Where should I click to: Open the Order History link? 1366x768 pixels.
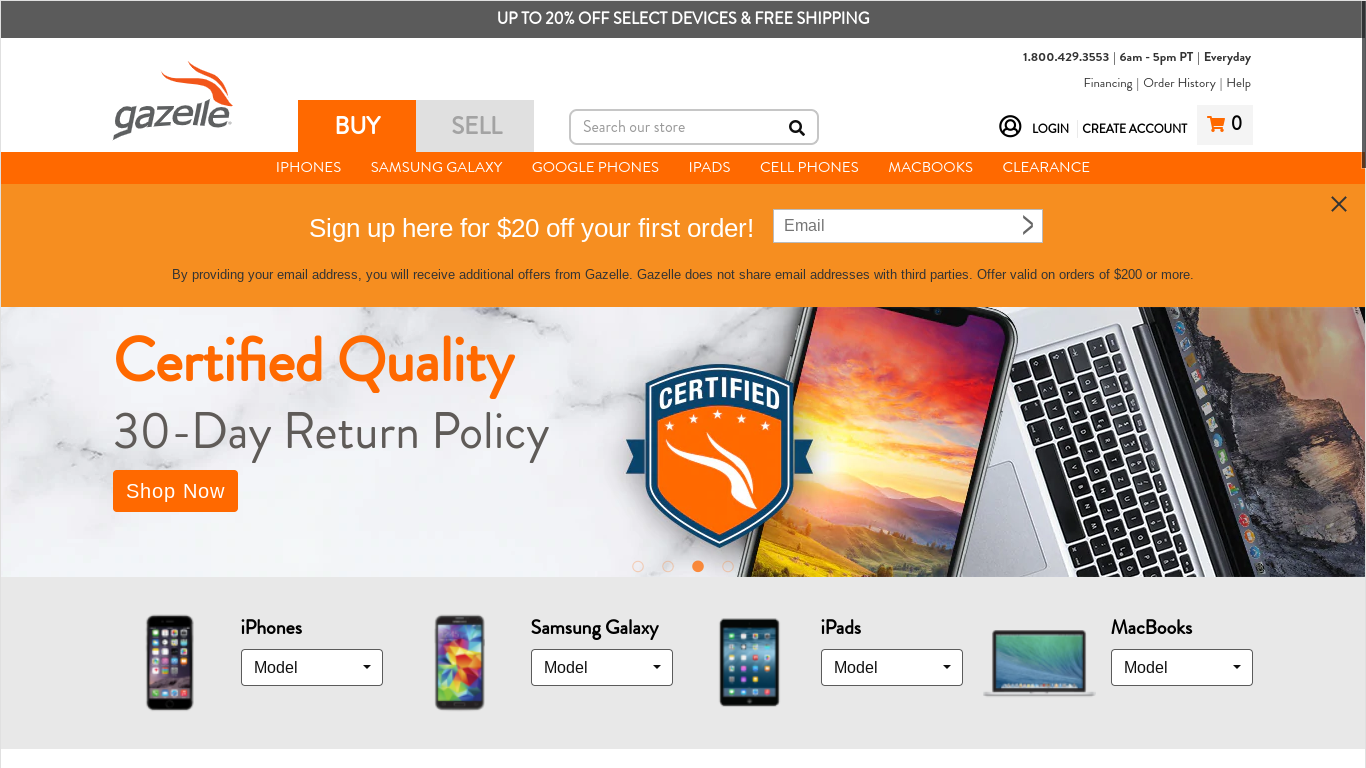[x=1179, y=83]
